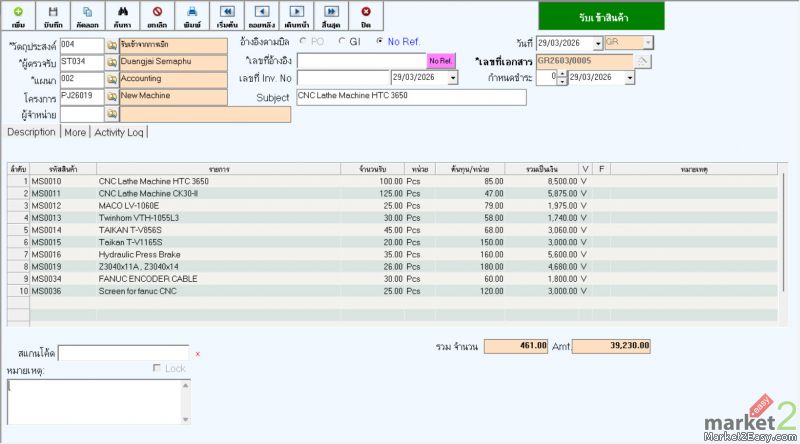This screenshot has width=800, height=444.
Task: Open the Activity Log tab
Action: coord(119,132)
